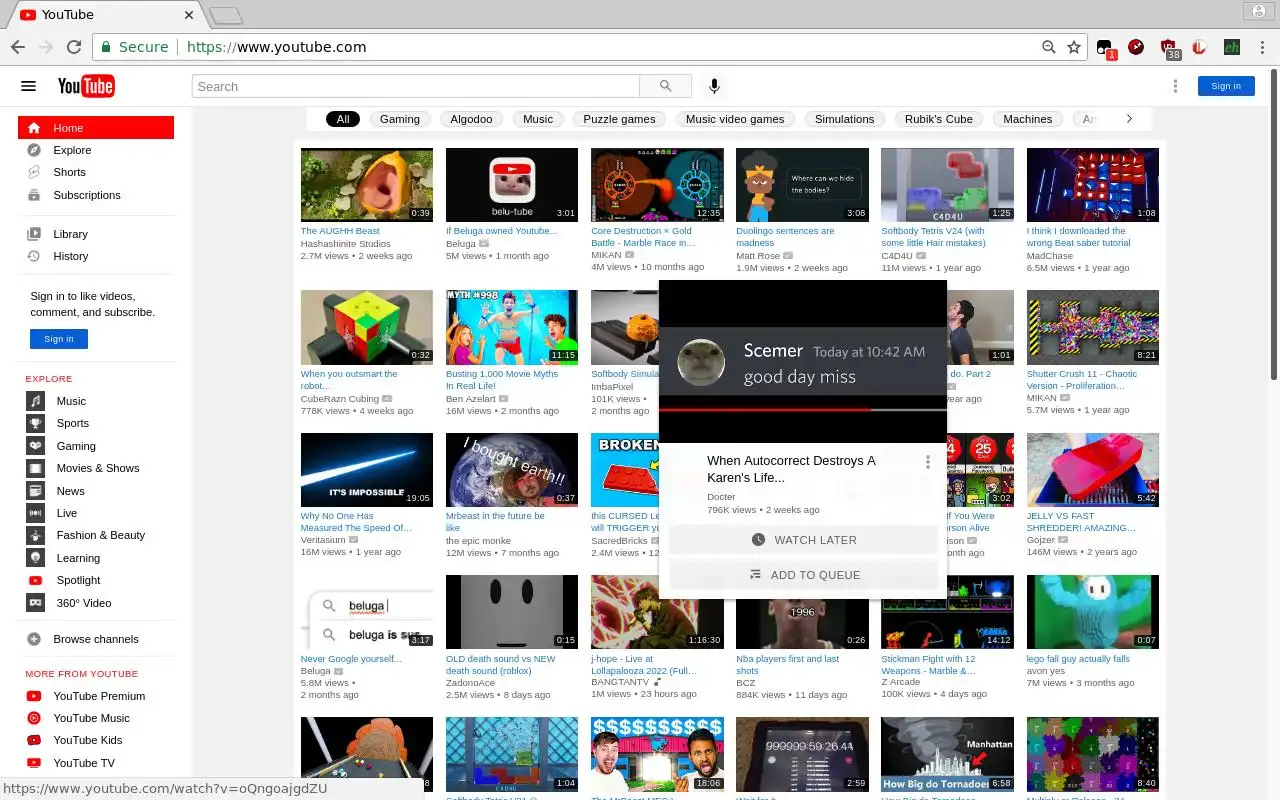Click the Gaming icon in sidebar
The height and width of the screenshot is (800, 1280).
pos(36,446)
